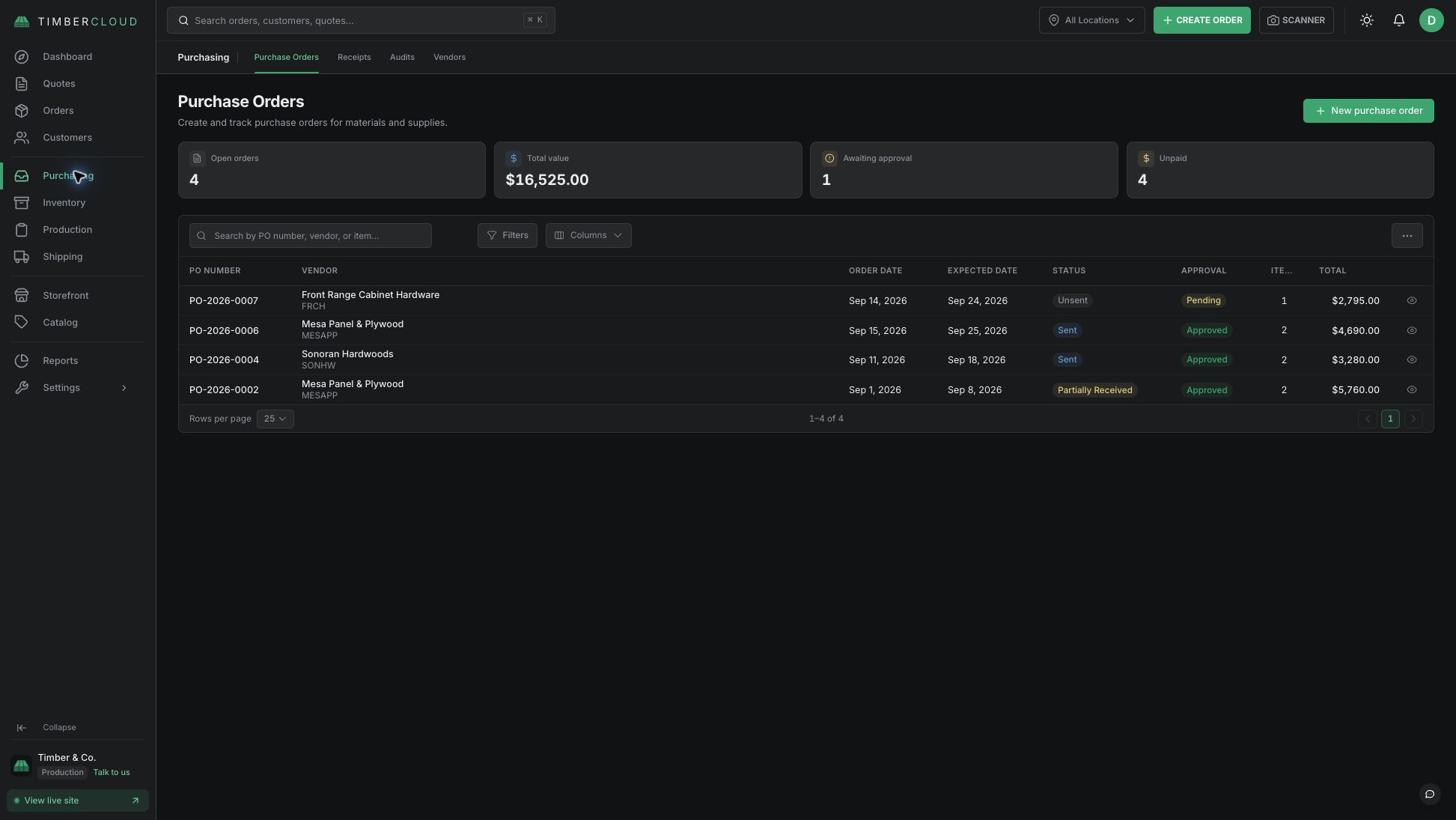
Task: Focus the global search orders field
Action: tap(361, 20)
